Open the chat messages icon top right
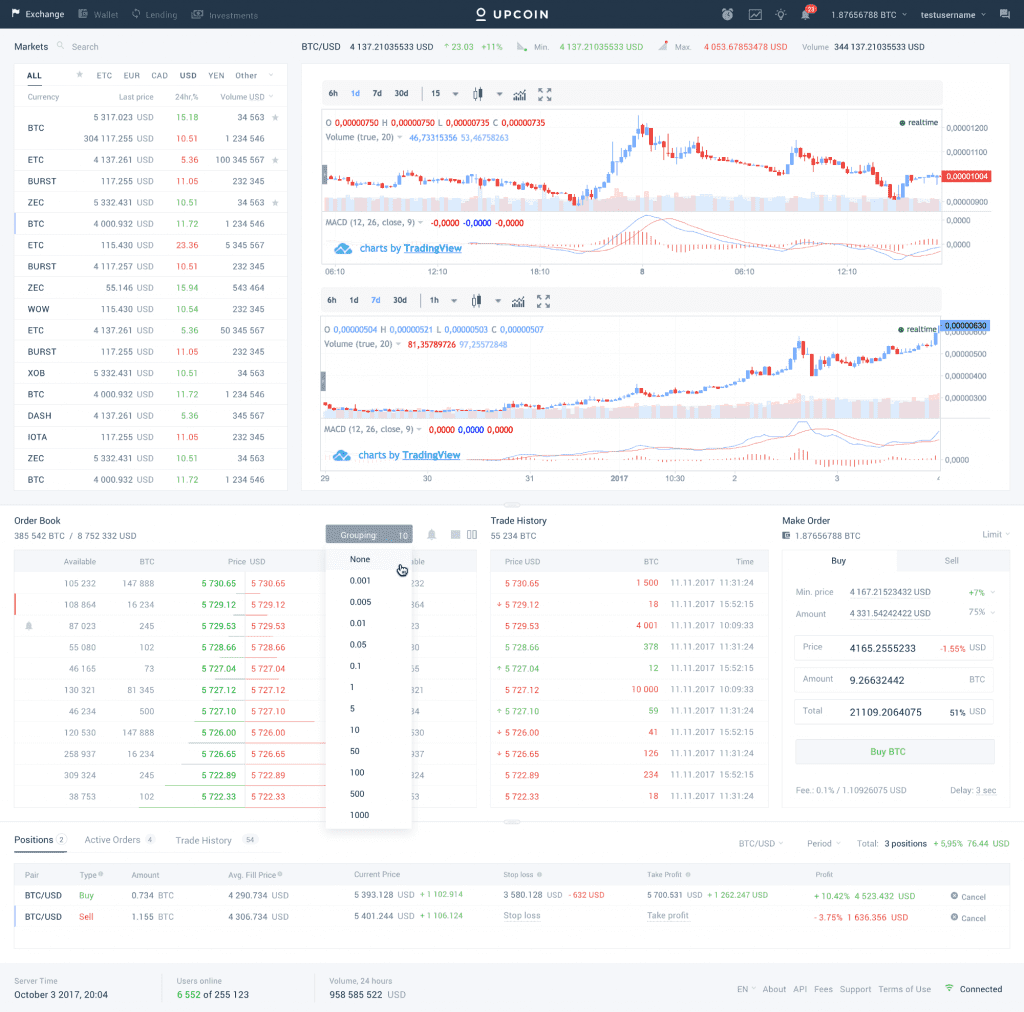The image size is (1024, 1012). click(1004, 13)
